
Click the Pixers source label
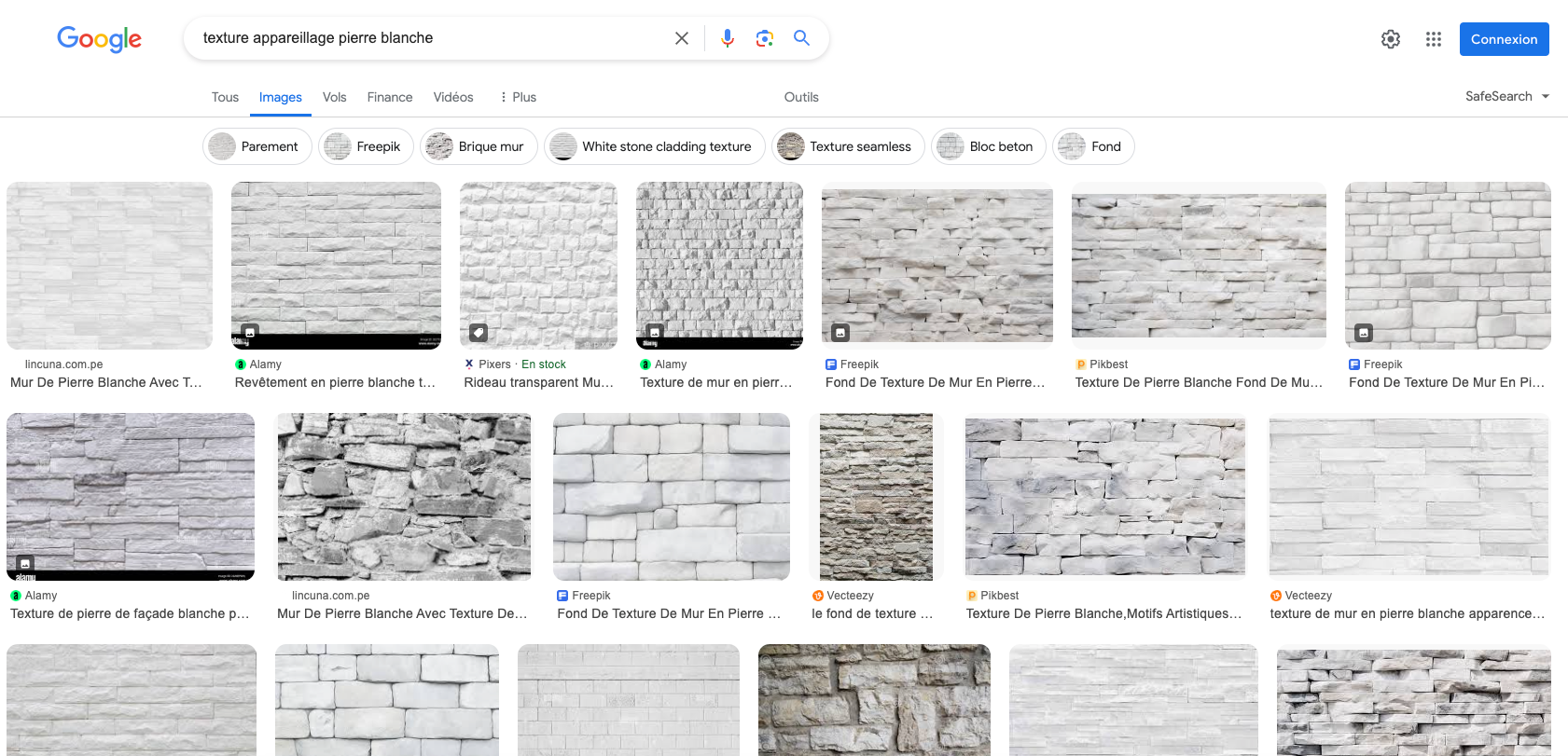click(x=494, y=364)
